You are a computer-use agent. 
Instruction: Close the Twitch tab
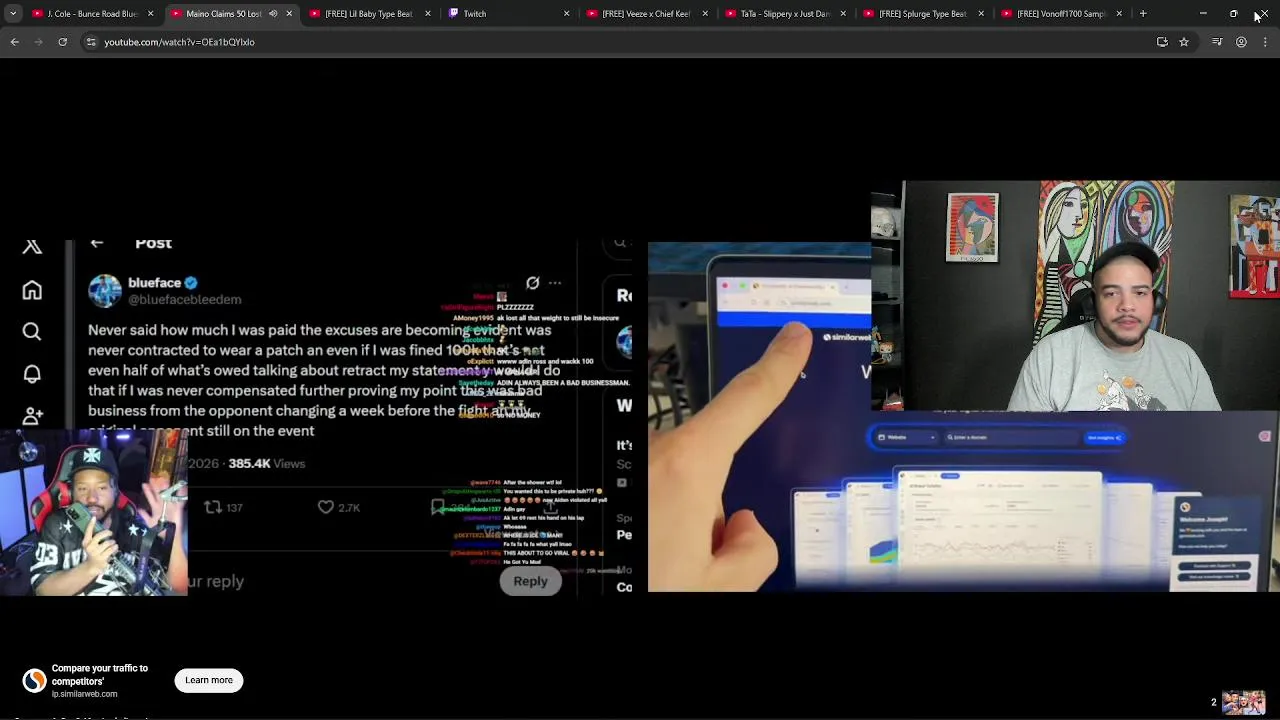pyautogui.click(x=566, y=14)
